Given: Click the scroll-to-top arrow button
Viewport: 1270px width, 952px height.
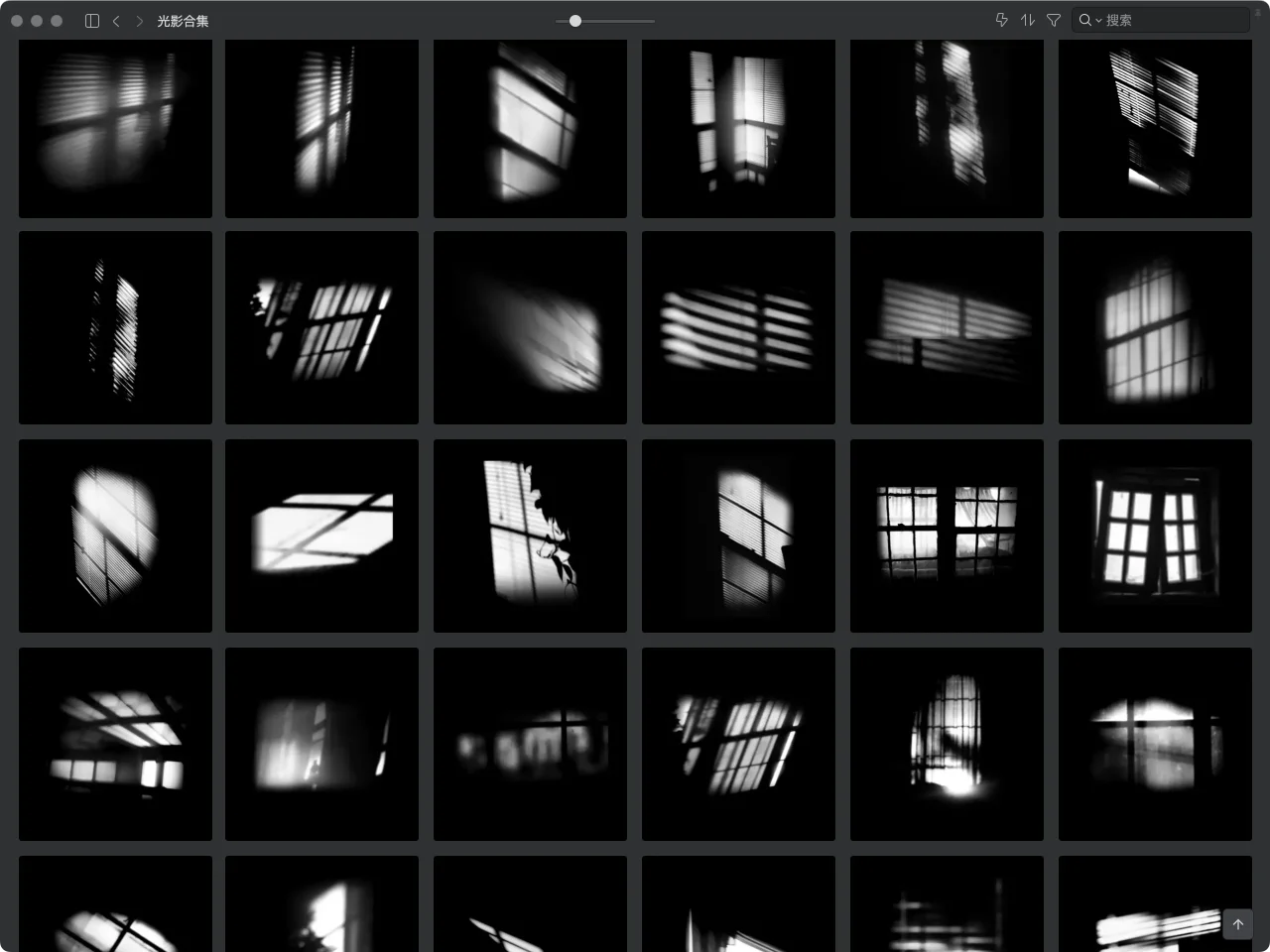Looking at the screenshot, I should click(x=1237, y=924).
